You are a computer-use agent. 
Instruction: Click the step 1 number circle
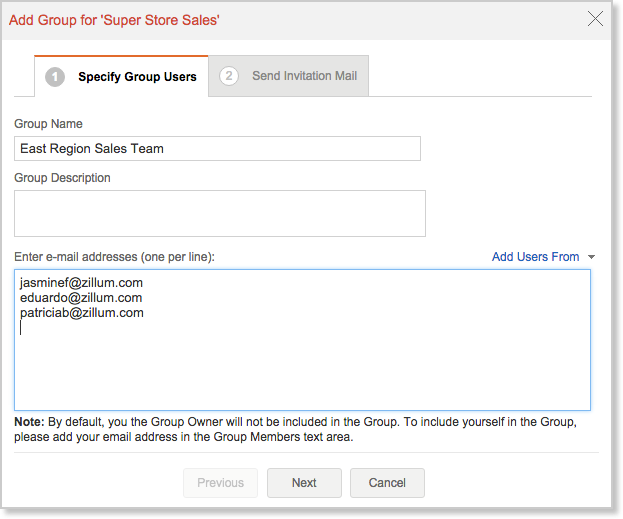click(x=56, y=77)
